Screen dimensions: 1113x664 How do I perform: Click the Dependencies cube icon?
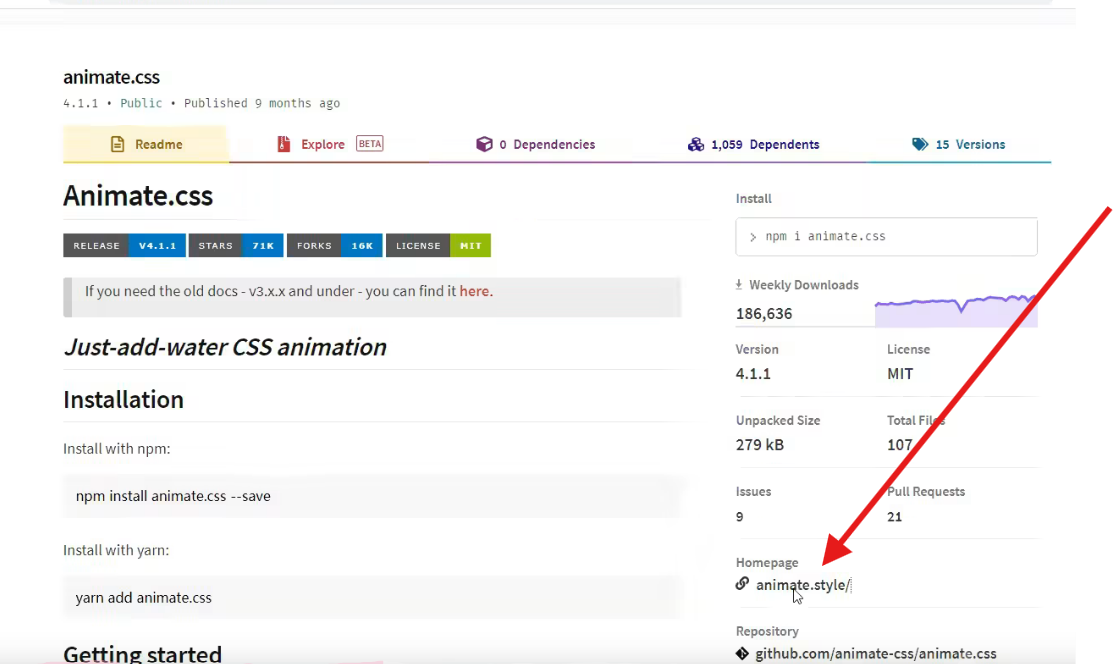(484, 144)
